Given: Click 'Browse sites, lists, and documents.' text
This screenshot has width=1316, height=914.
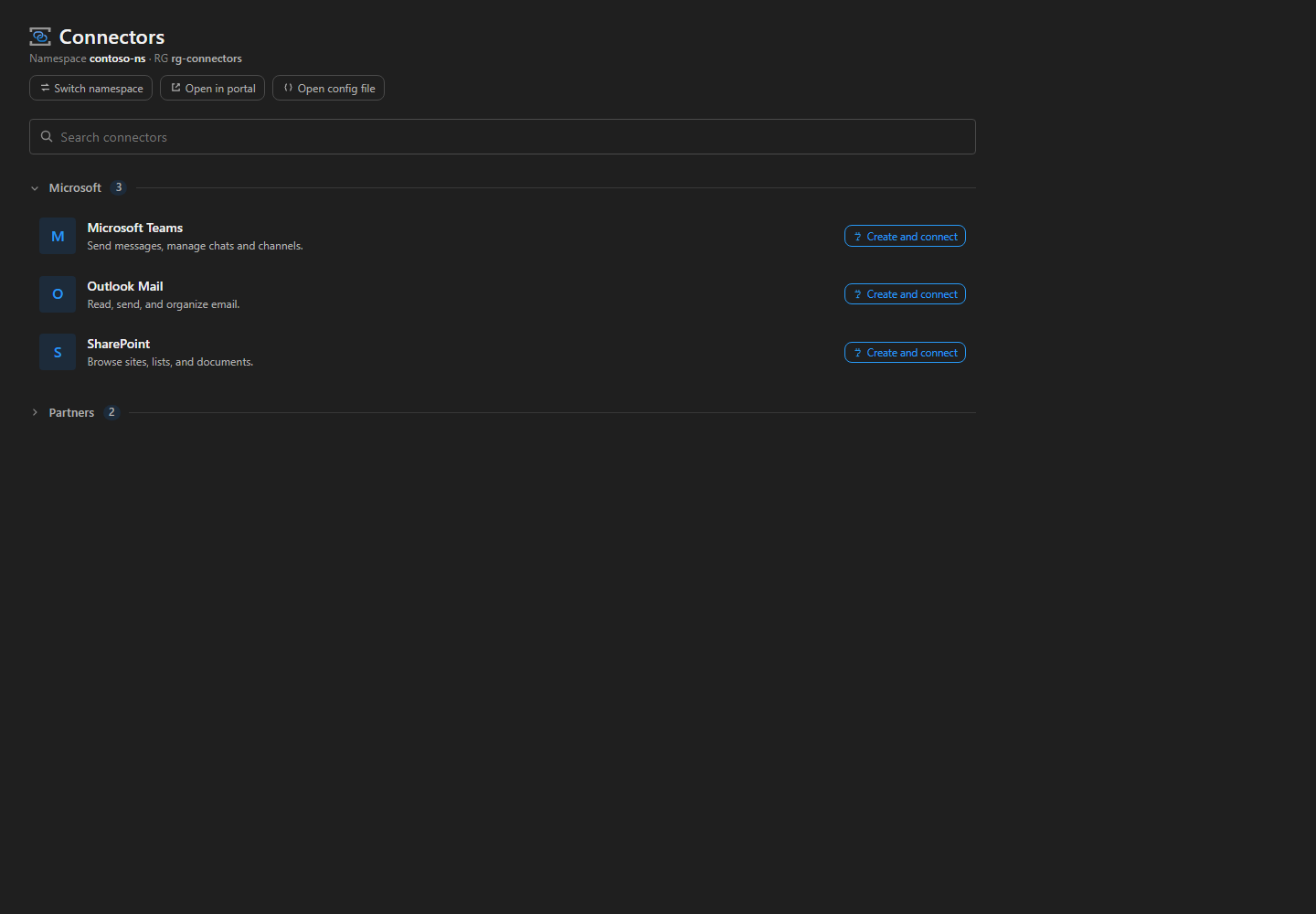Looking at the screenshot, I should point(170,362).
